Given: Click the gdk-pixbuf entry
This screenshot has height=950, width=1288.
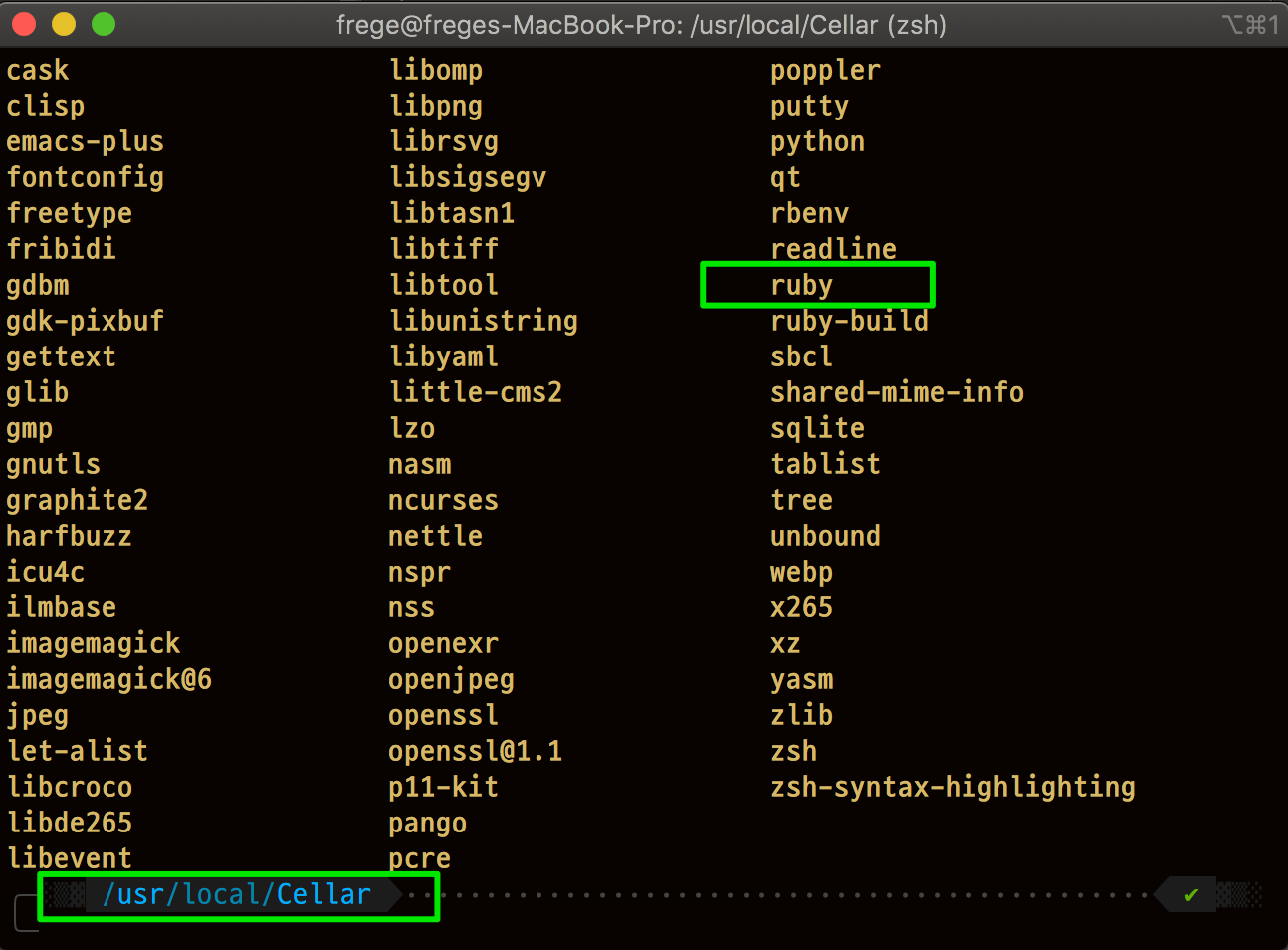Looking at the screenshot, I should pyautogui.click(x=85, y=322).
